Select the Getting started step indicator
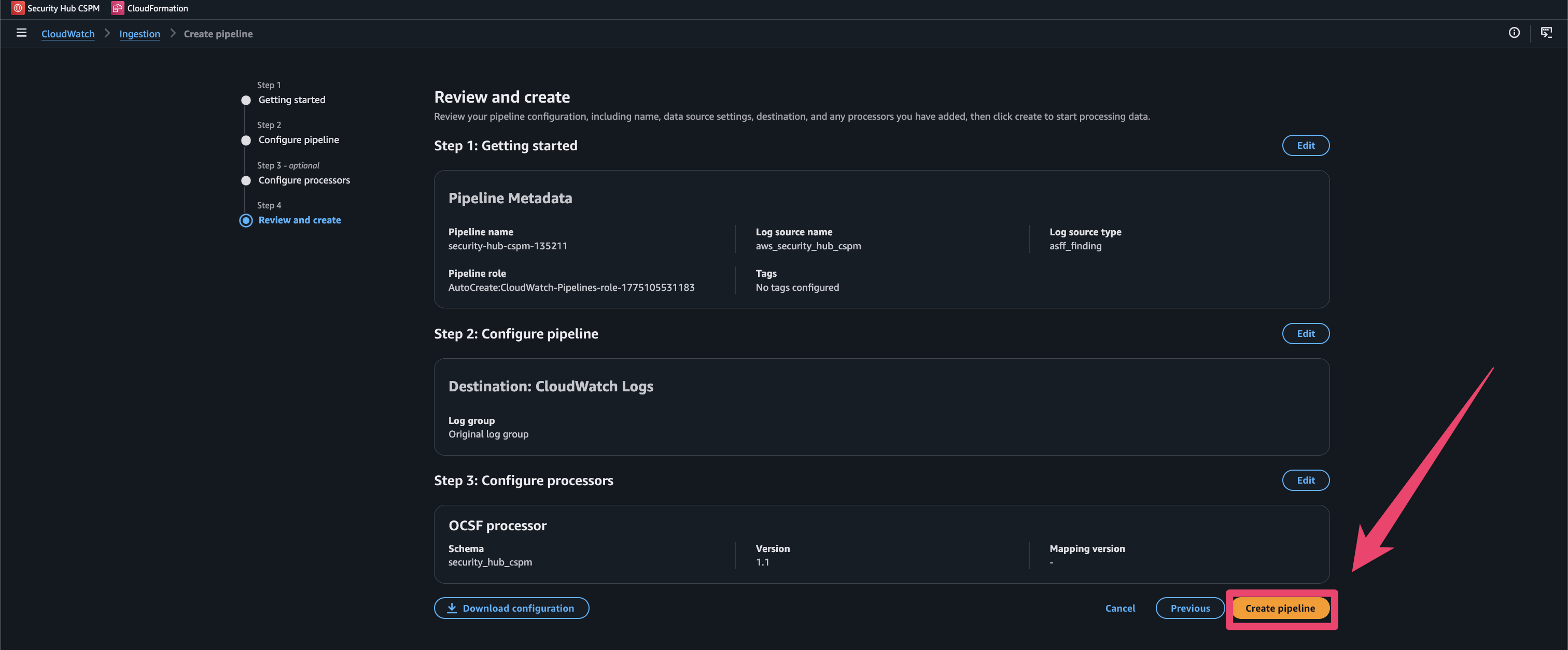Viewport: 1568px width, 650px height. [x=246, y=100]
